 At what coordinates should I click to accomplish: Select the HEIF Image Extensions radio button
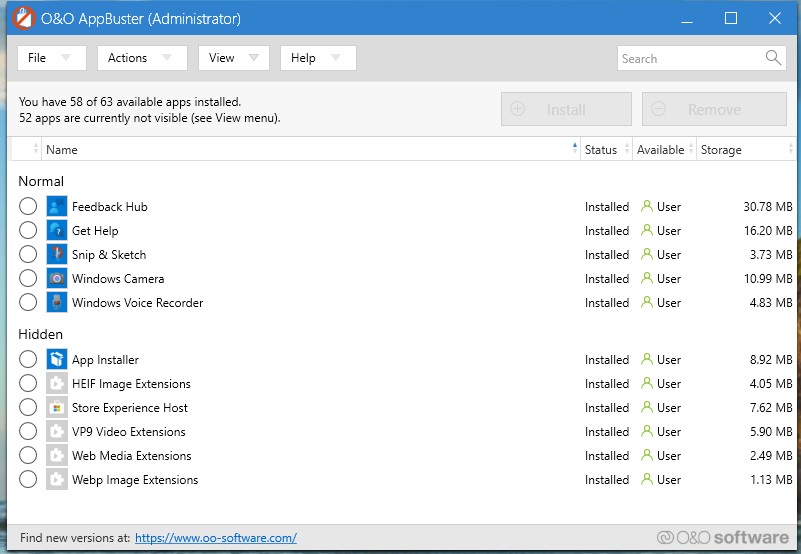point(28,384)
